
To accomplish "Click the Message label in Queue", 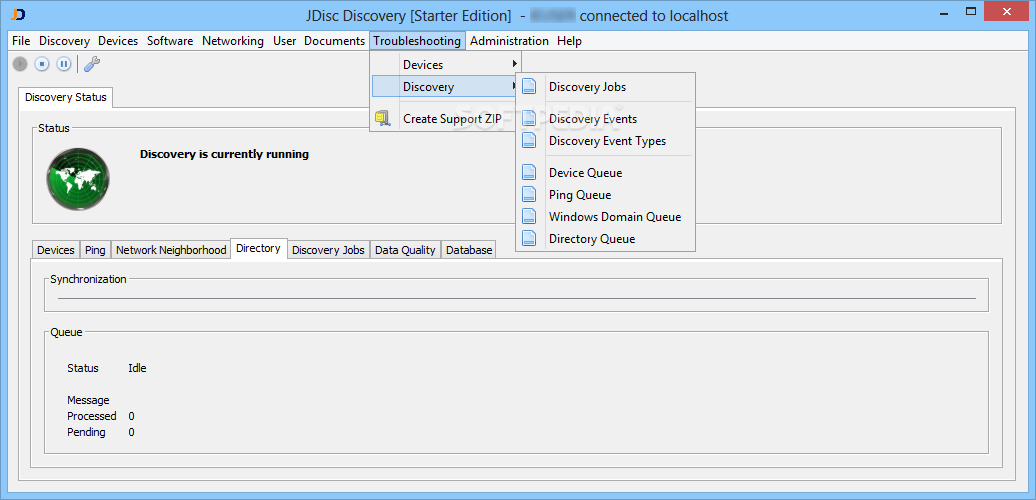I will pos(88,400).
